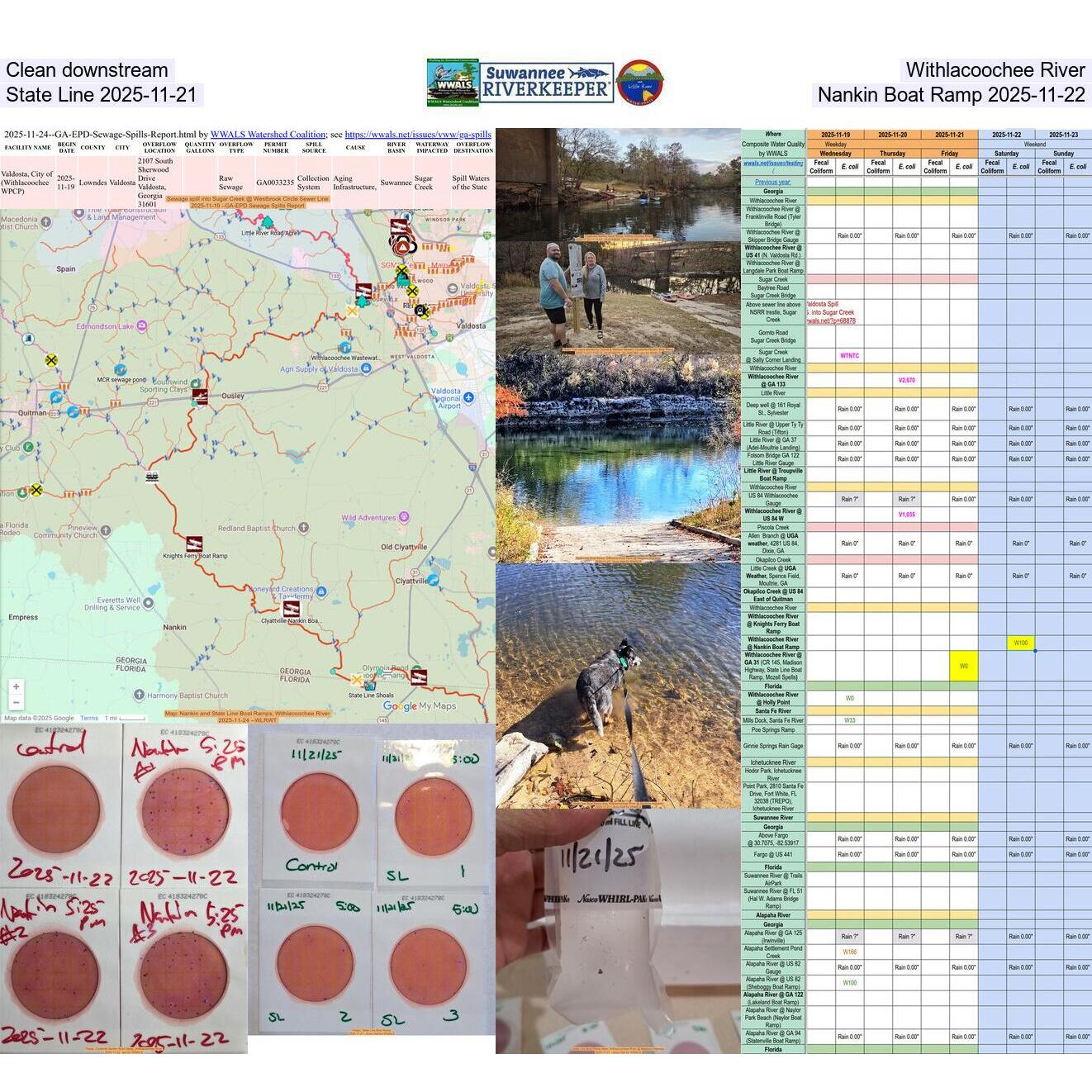
Task: Select the Clyattville-Nankin Boat Ramp map marker
Action: (290, 610)
